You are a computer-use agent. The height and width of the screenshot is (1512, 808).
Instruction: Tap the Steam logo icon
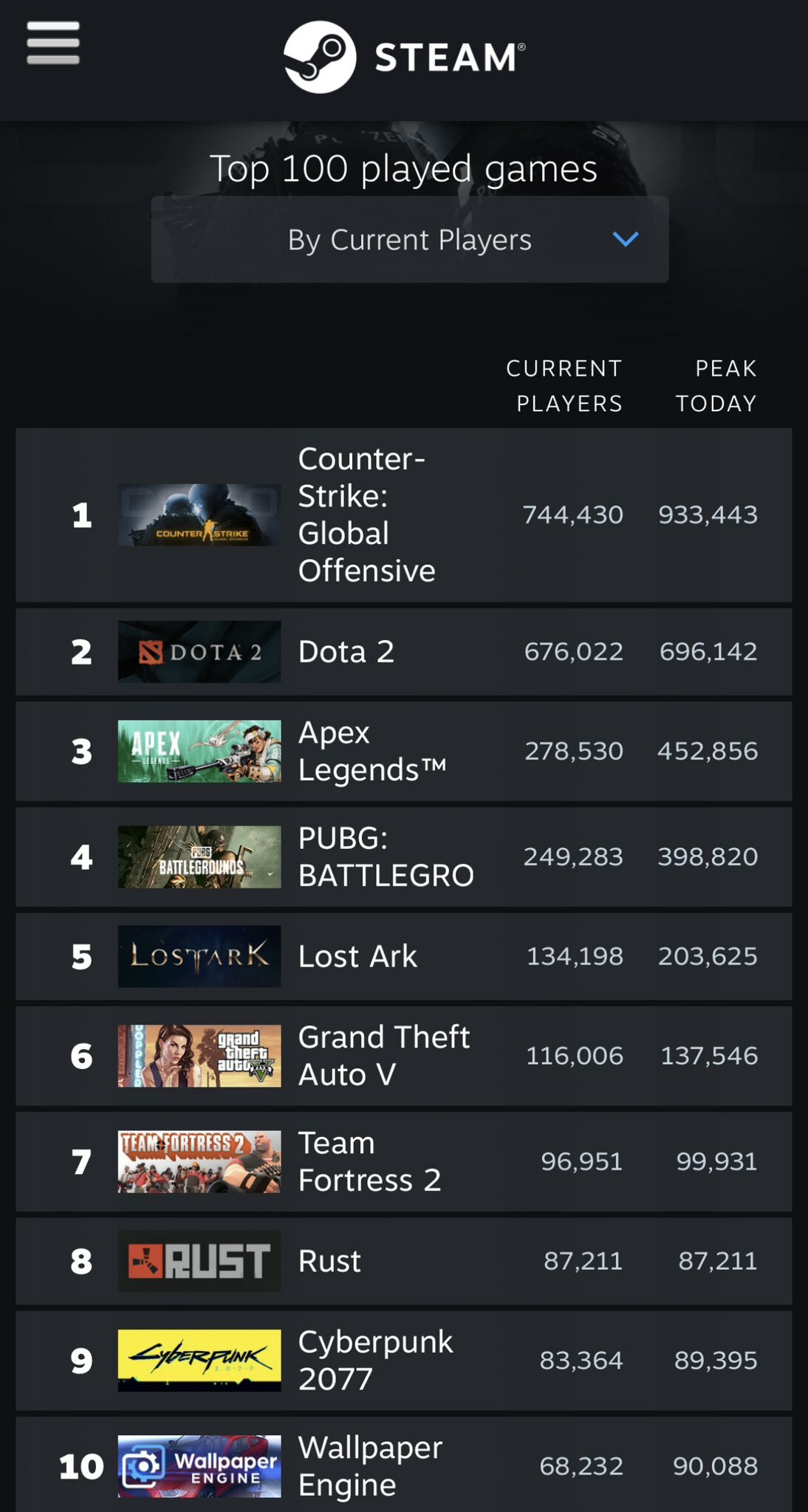click(x=320, y=57)
